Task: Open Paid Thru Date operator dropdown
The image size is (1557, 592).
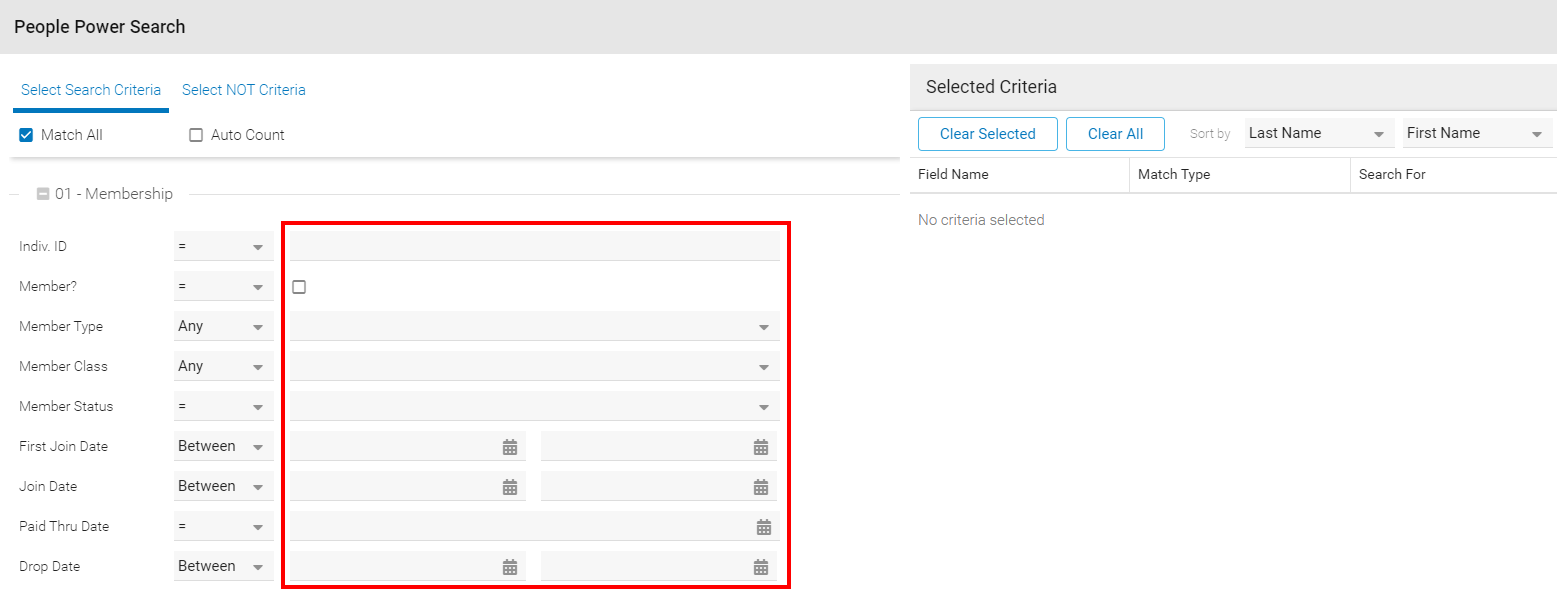Action: [x=224, y=526]
